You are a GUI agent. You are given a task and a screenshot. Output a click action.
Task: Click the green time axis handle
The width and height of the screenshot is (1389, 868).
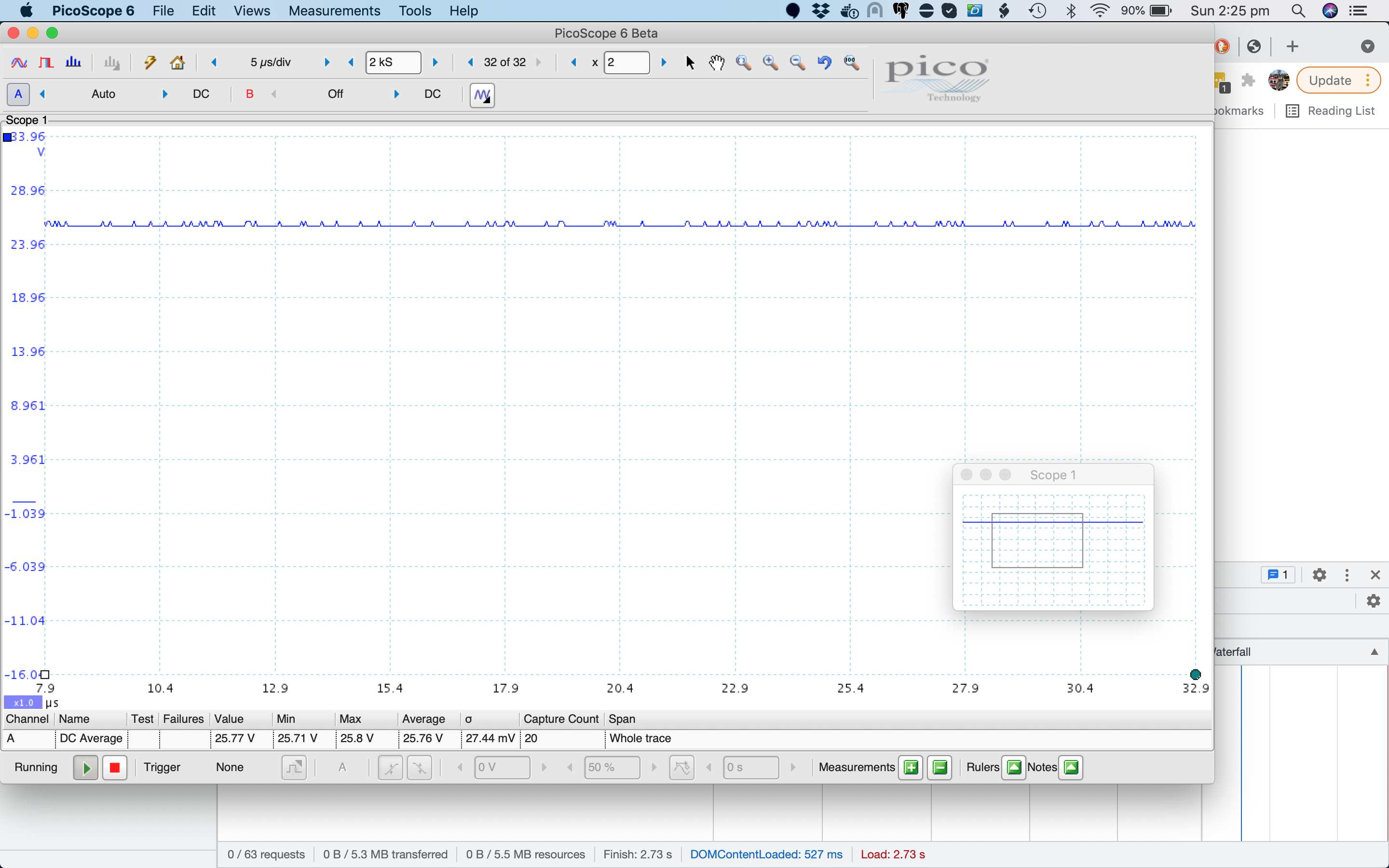1196,675
